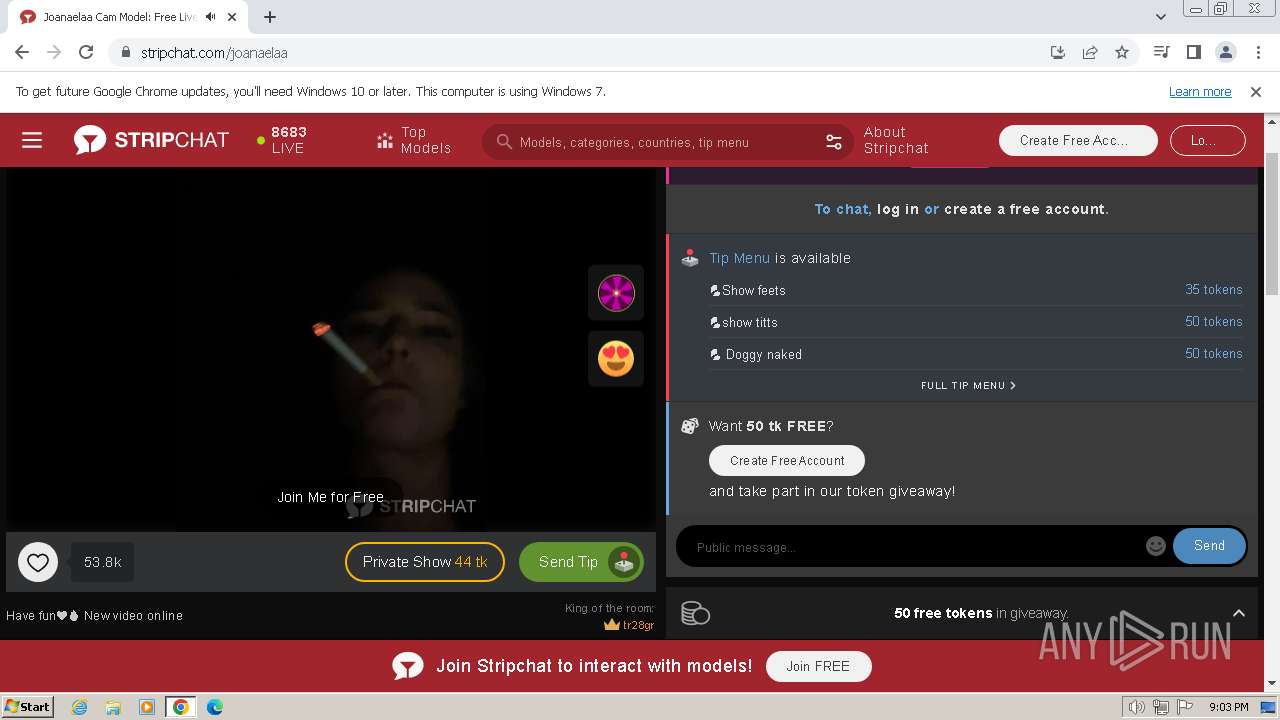This screenshot has height=720, width=1280.
Task: Open the spinning wheel icon on video
Action: (x=616, y=293)
